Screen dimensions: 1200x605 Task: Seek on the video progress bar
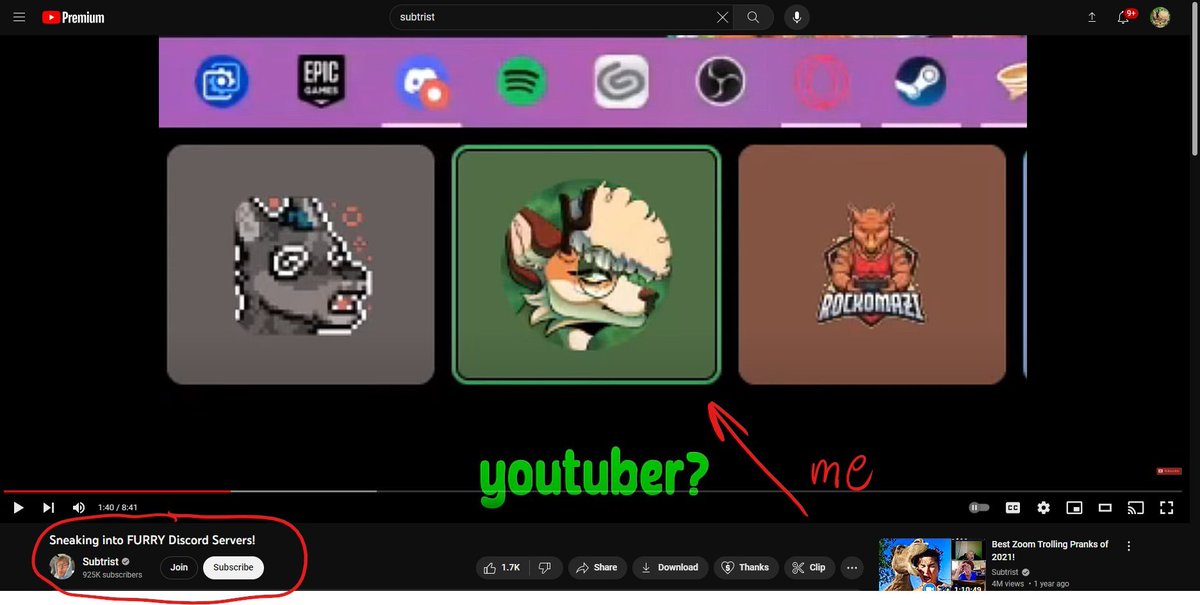click(x=594, y=491)
